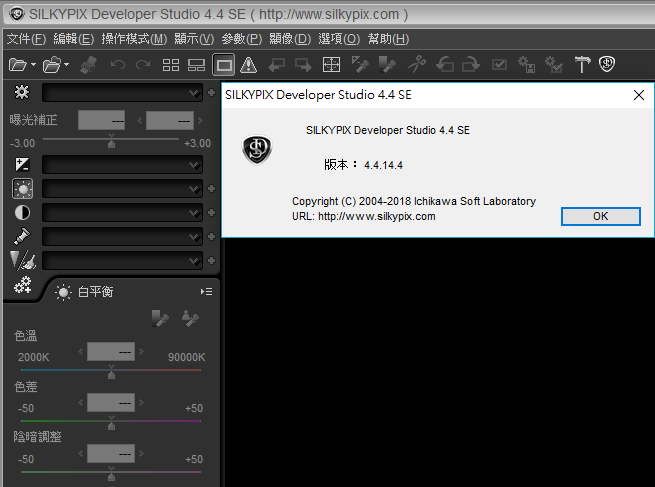This screenshot has width=655, height=487.
Task: Adjust the 色差 color deflection slider handle
Action: [111, 426]
